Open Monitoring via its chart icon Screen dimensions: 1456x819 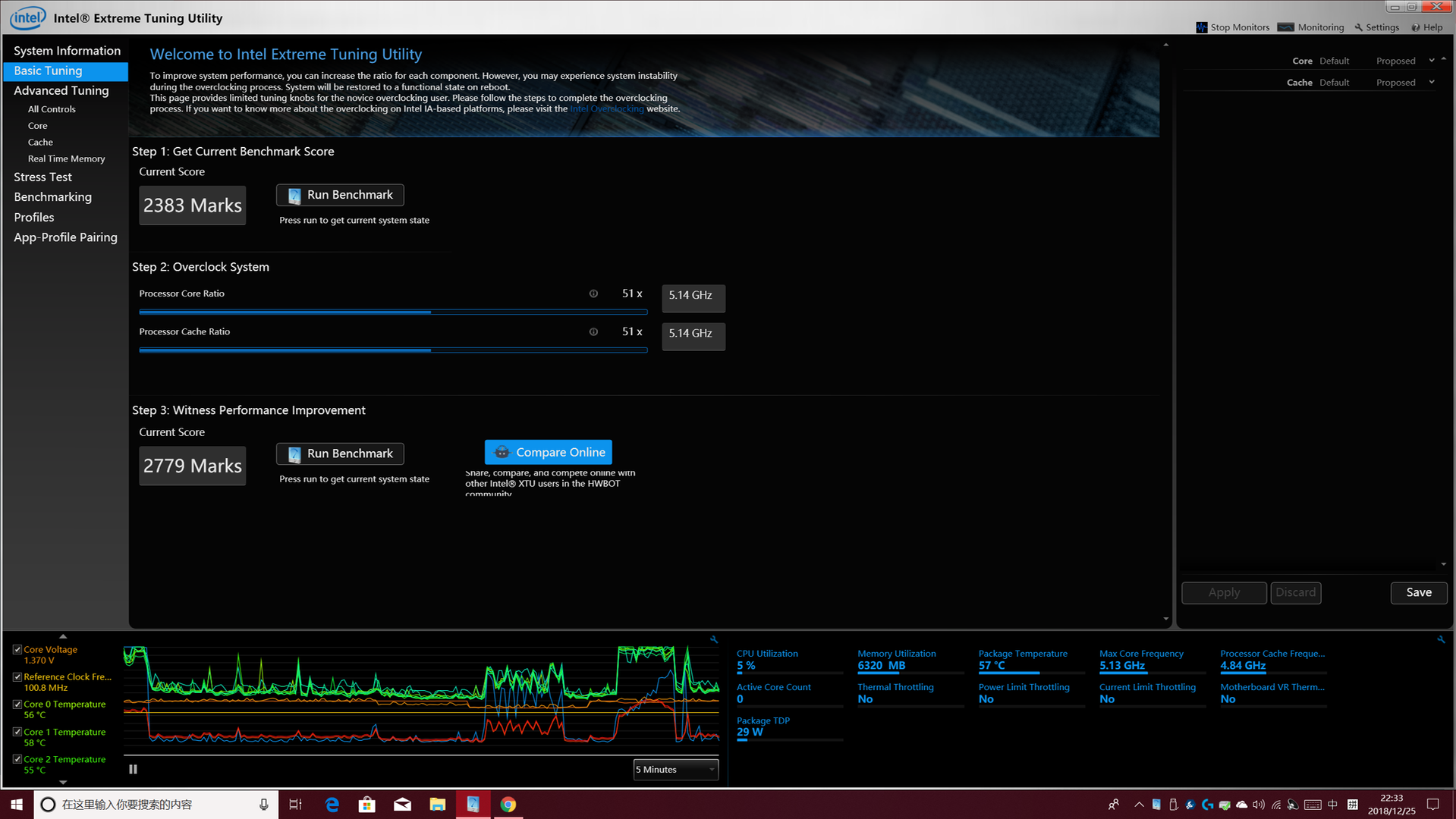[x=1285, y=27]
